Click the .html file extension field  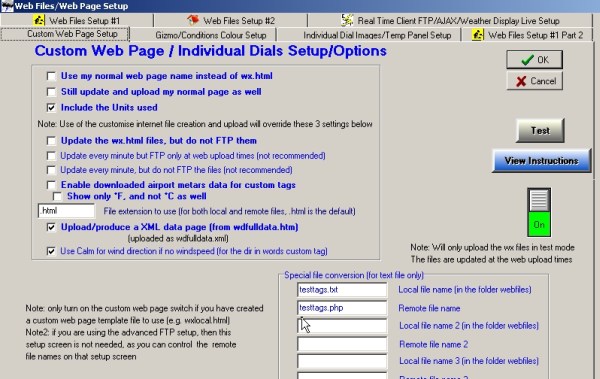tap(66, 211)
